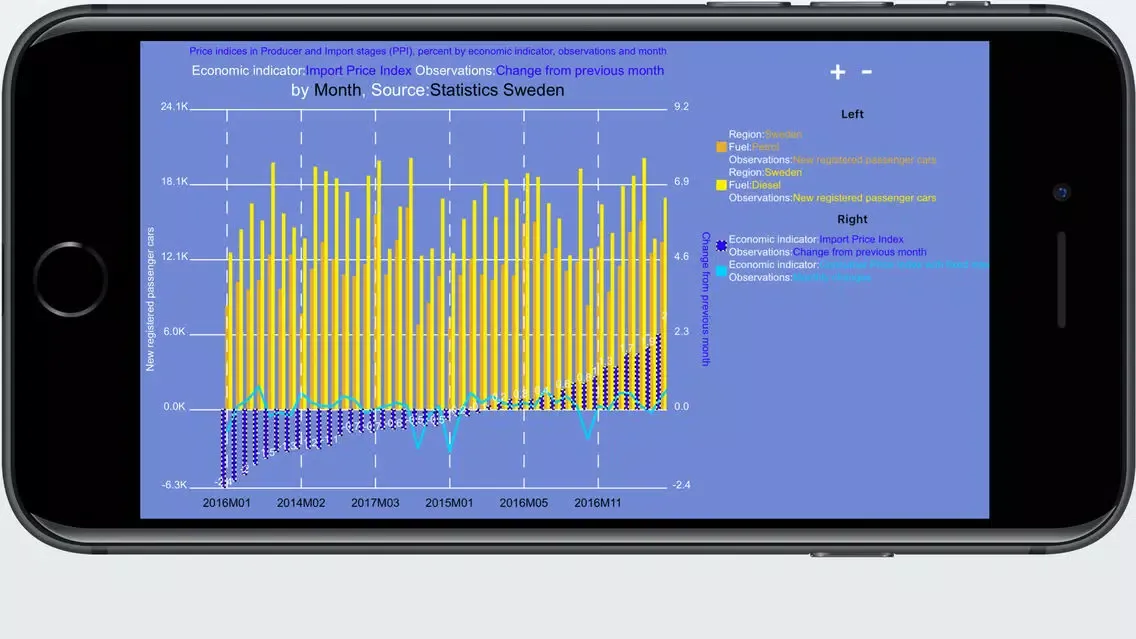Select the yellow Diesel legend swatch
Screen dimensions: 1136x639
(721, 185)
